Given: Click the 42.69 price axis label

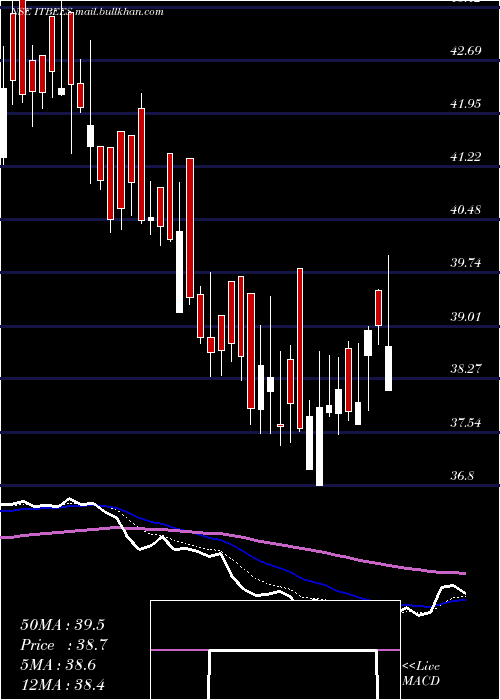Looking at the screenshot, I should point(466,50).
